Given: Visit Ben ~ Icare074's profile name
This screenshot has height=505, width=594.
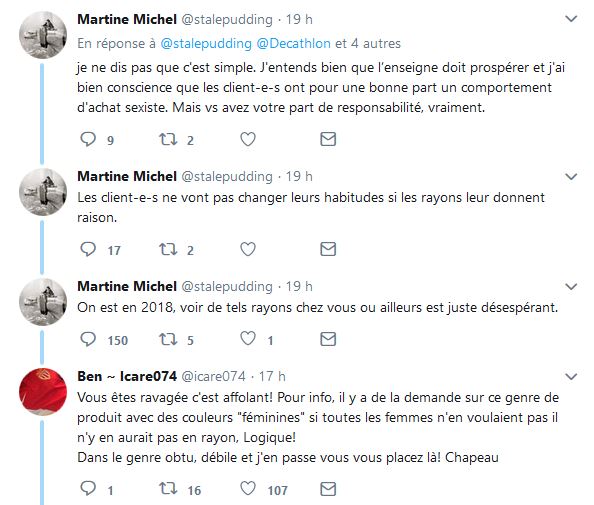Looking at the screenshot, I should 127,376.
